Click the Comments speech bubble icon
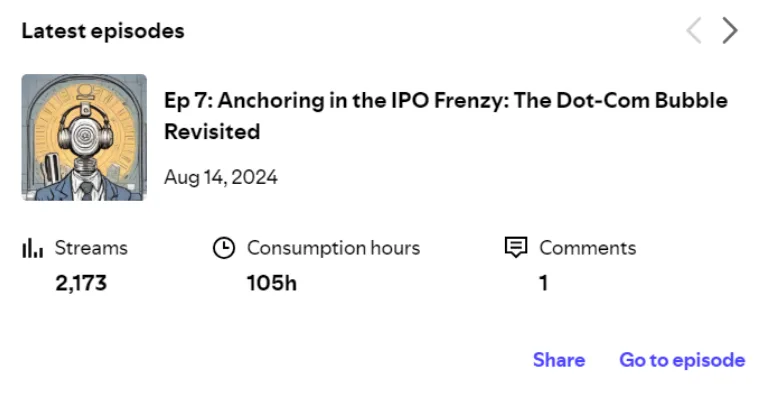The width and height of the screenshot is (764, 393). click(x=516, y=247)
